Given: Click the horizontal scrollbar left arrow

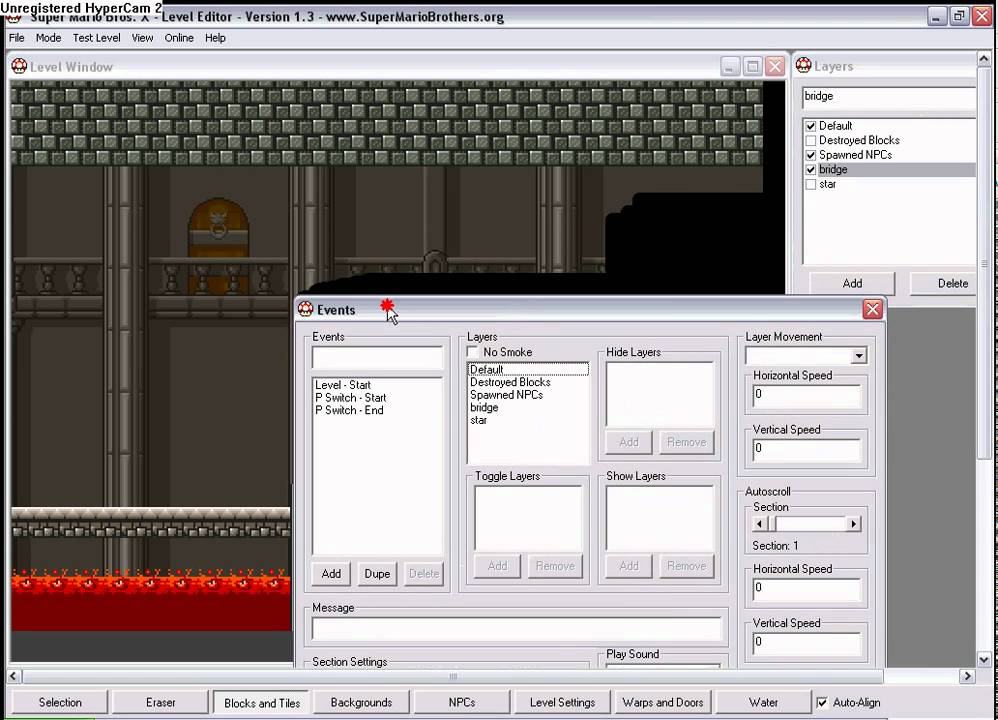Looking at the screenshot, I should click(x=13, y=676).
